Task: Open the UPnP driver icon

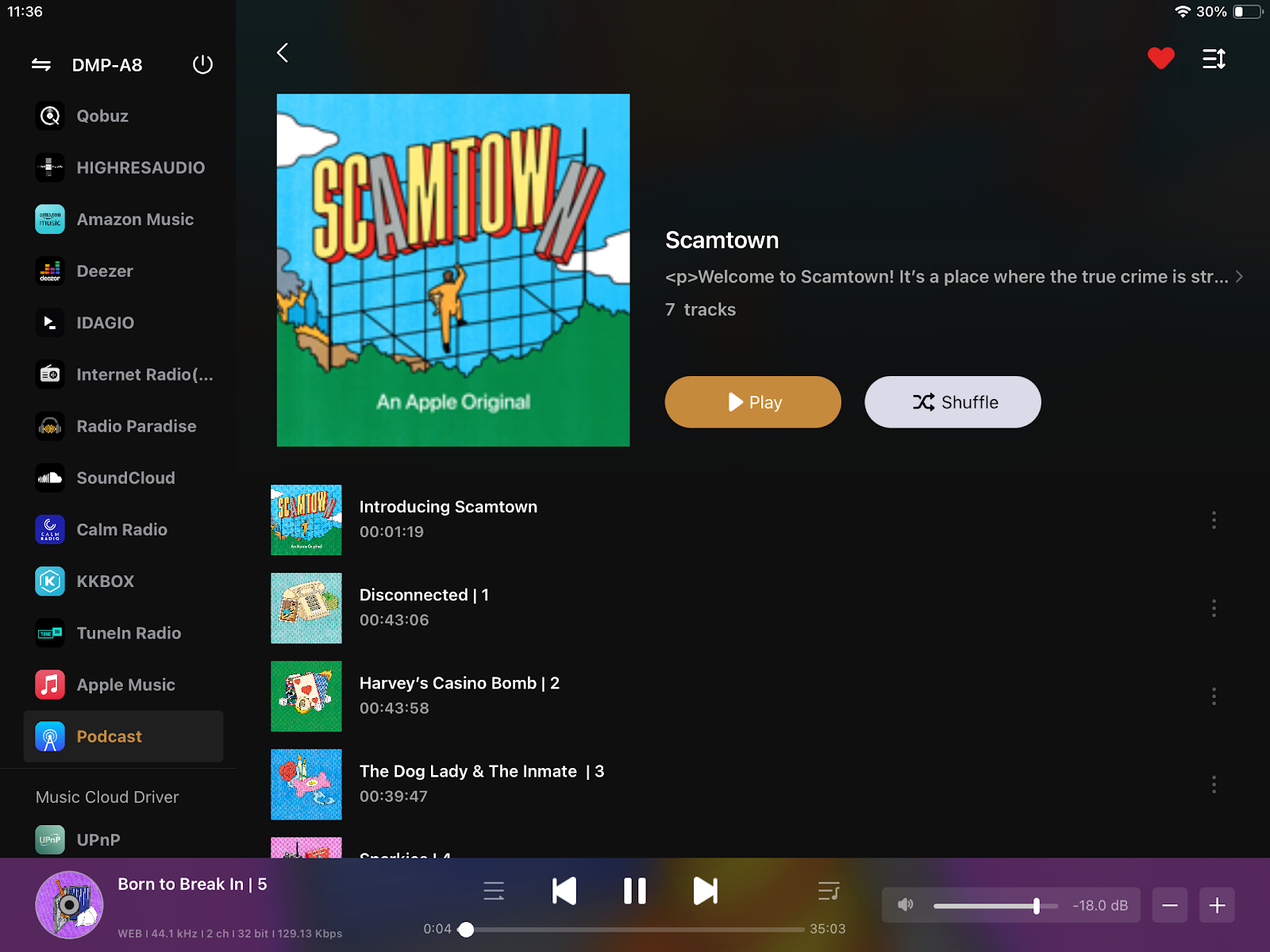Action: [50, 839]
